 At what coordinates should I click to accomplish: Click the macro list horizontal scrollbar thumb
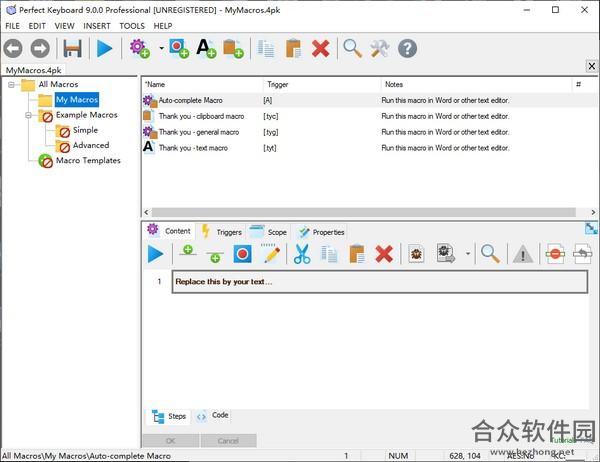click(x=364, y=212)
